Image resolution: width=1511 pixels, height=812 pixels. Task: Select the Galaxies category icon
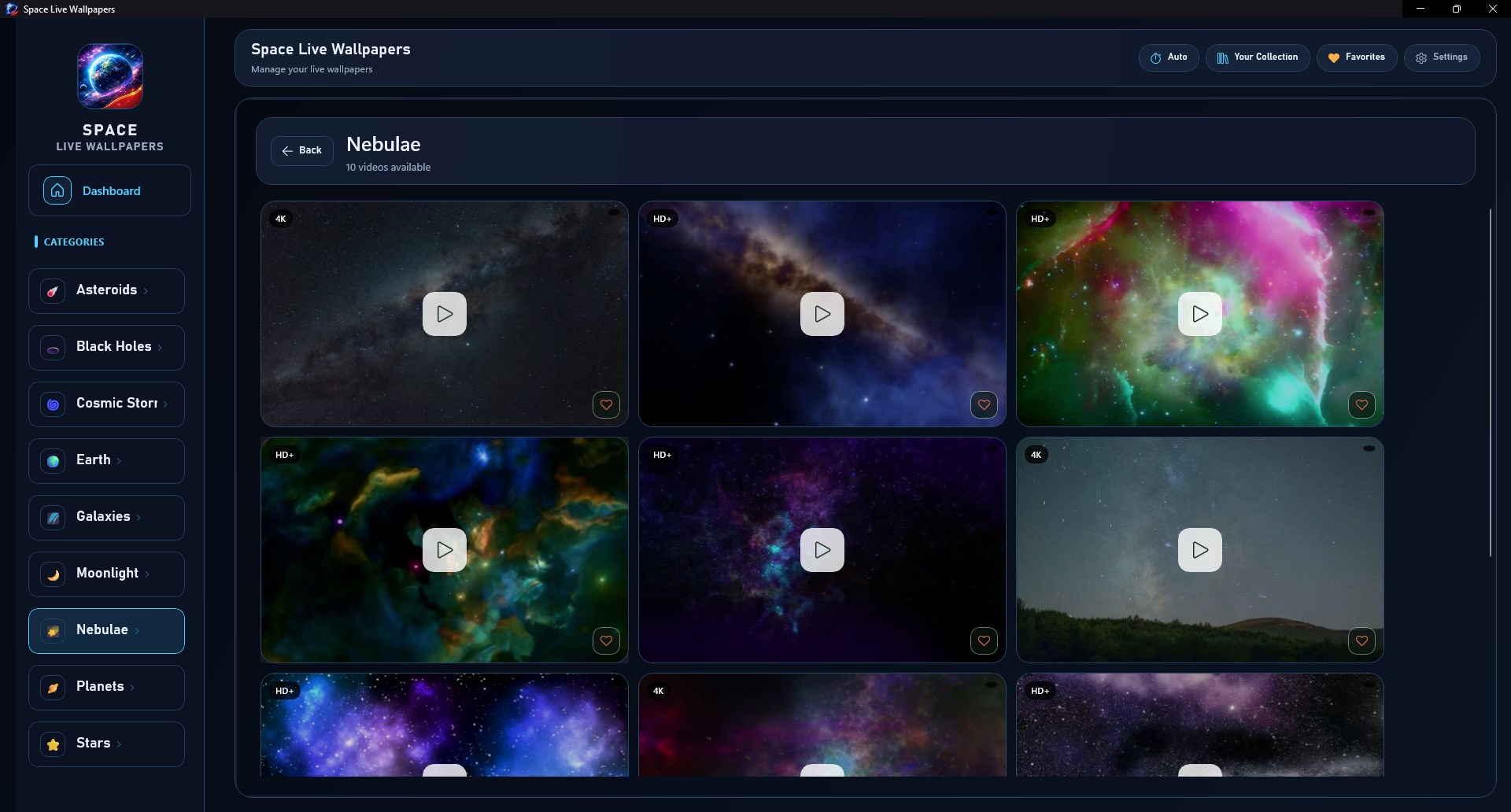(53, 518)
